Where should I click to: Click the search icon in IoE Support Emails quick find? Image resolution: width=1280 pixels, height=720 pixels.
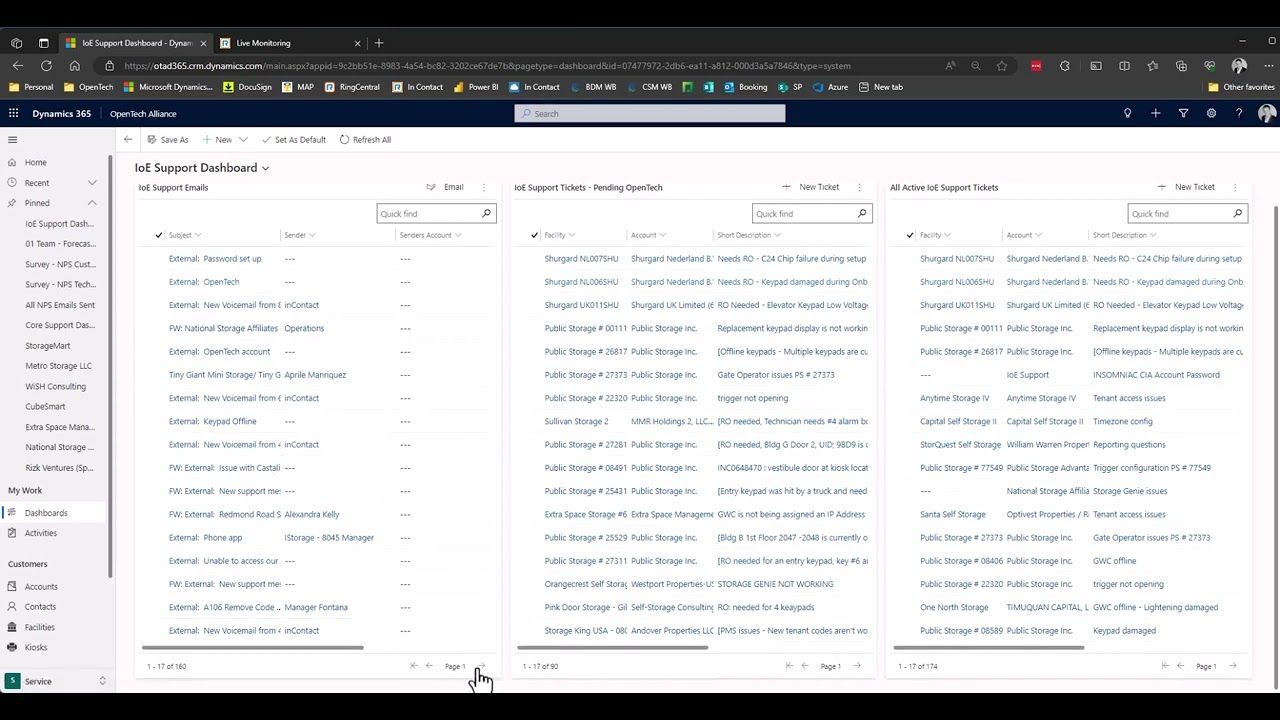(x=487, y=213)
